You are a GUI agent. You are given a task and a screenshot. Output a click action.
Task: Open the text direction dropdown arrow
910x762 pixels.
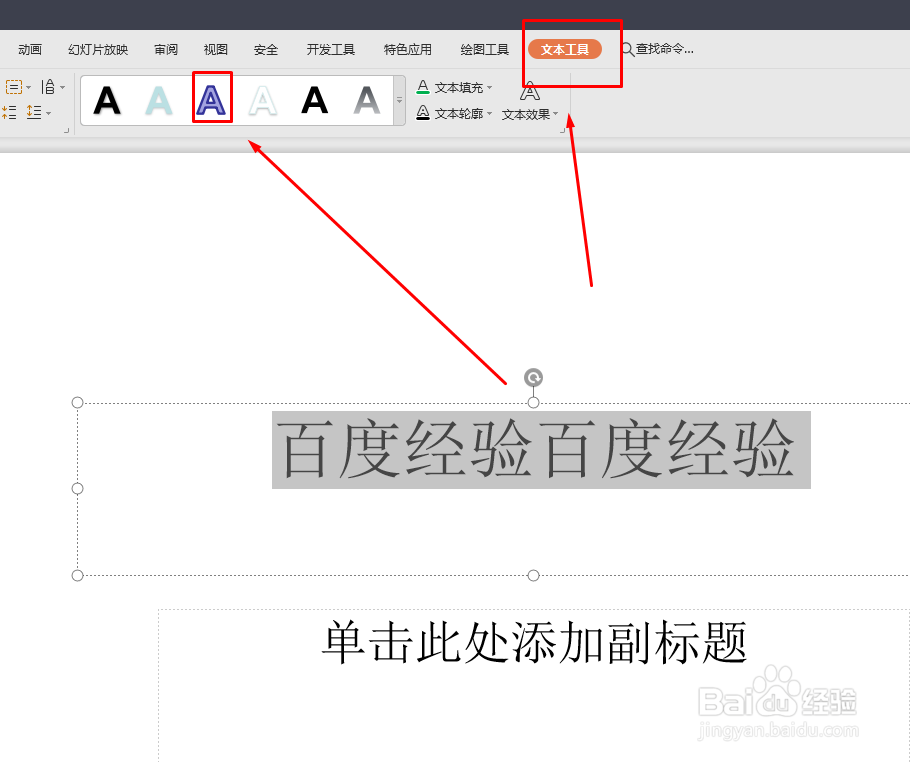tap(63, 88)
